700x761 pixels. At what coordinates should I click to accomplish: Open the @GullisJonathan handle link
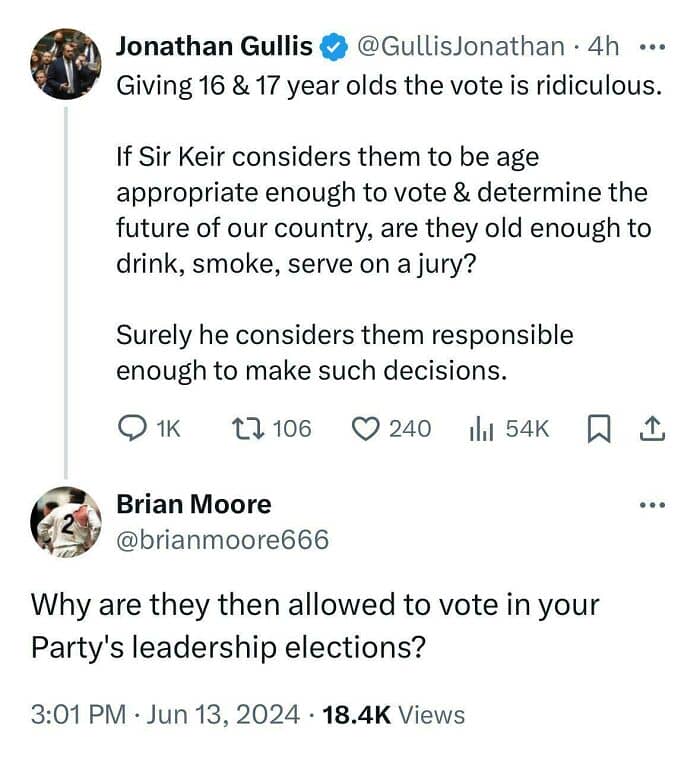(x=458, y=46)
